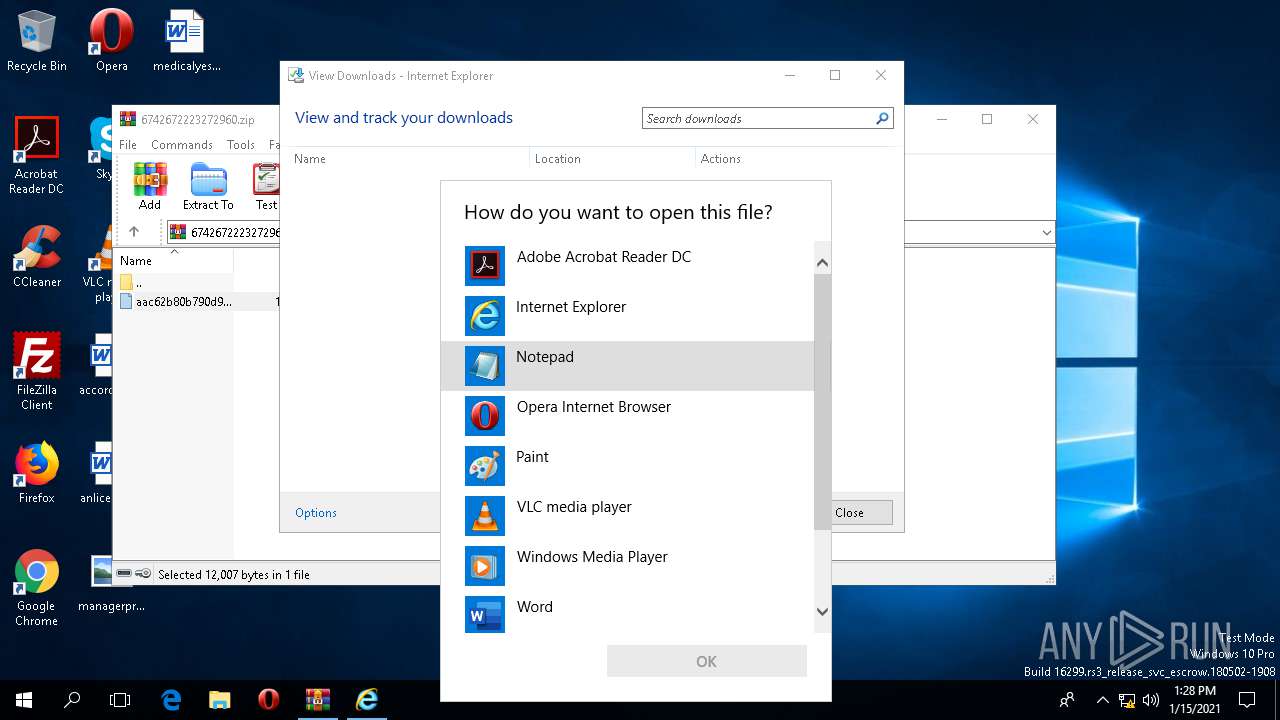
Task: Open the Options link in downloads
Action: [316, 513]
